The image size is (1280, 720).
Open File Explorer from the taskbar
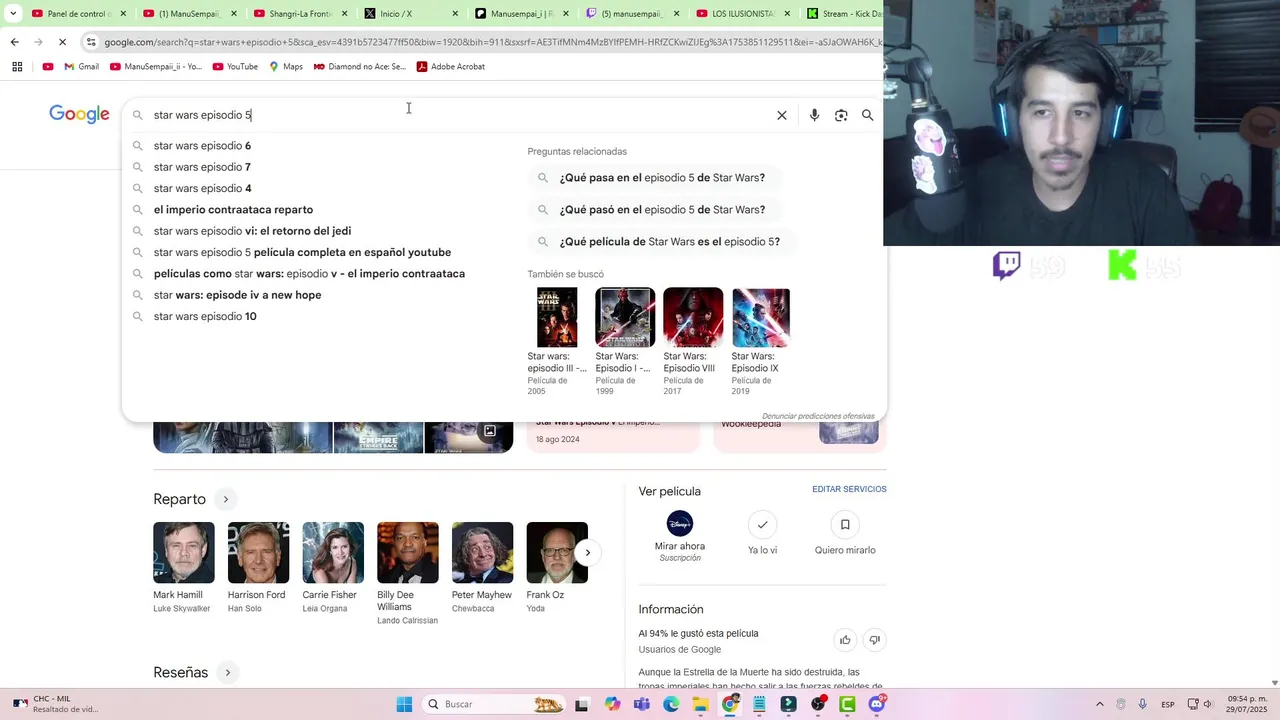pyautogui.click(x=701, y=704)
